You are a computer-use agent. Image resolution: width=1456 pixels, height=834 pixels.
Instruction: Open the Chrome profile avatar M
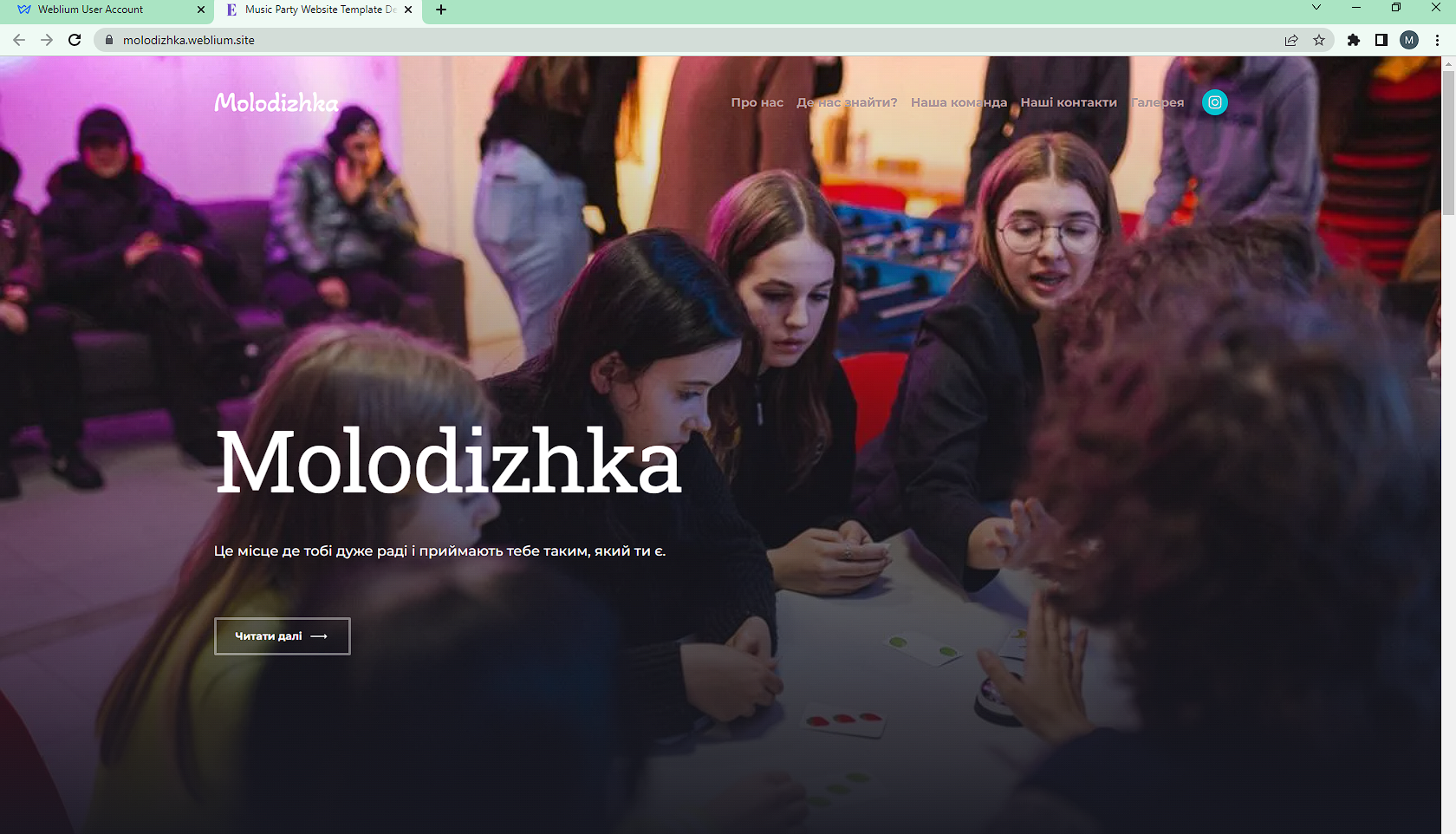click(x=1409, y=40)
